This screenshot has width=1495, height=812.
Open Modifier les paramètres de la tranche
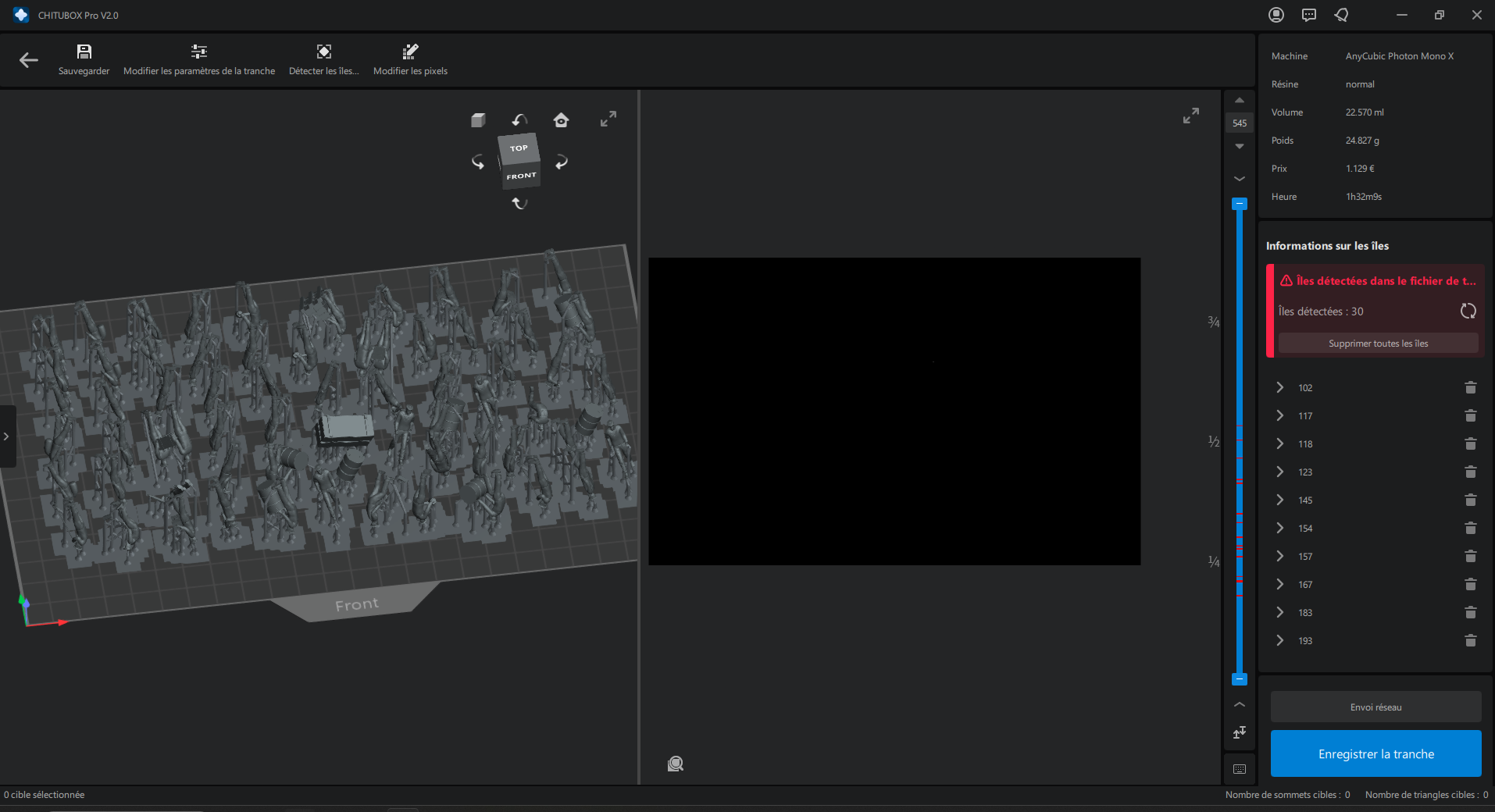[199, 60]
